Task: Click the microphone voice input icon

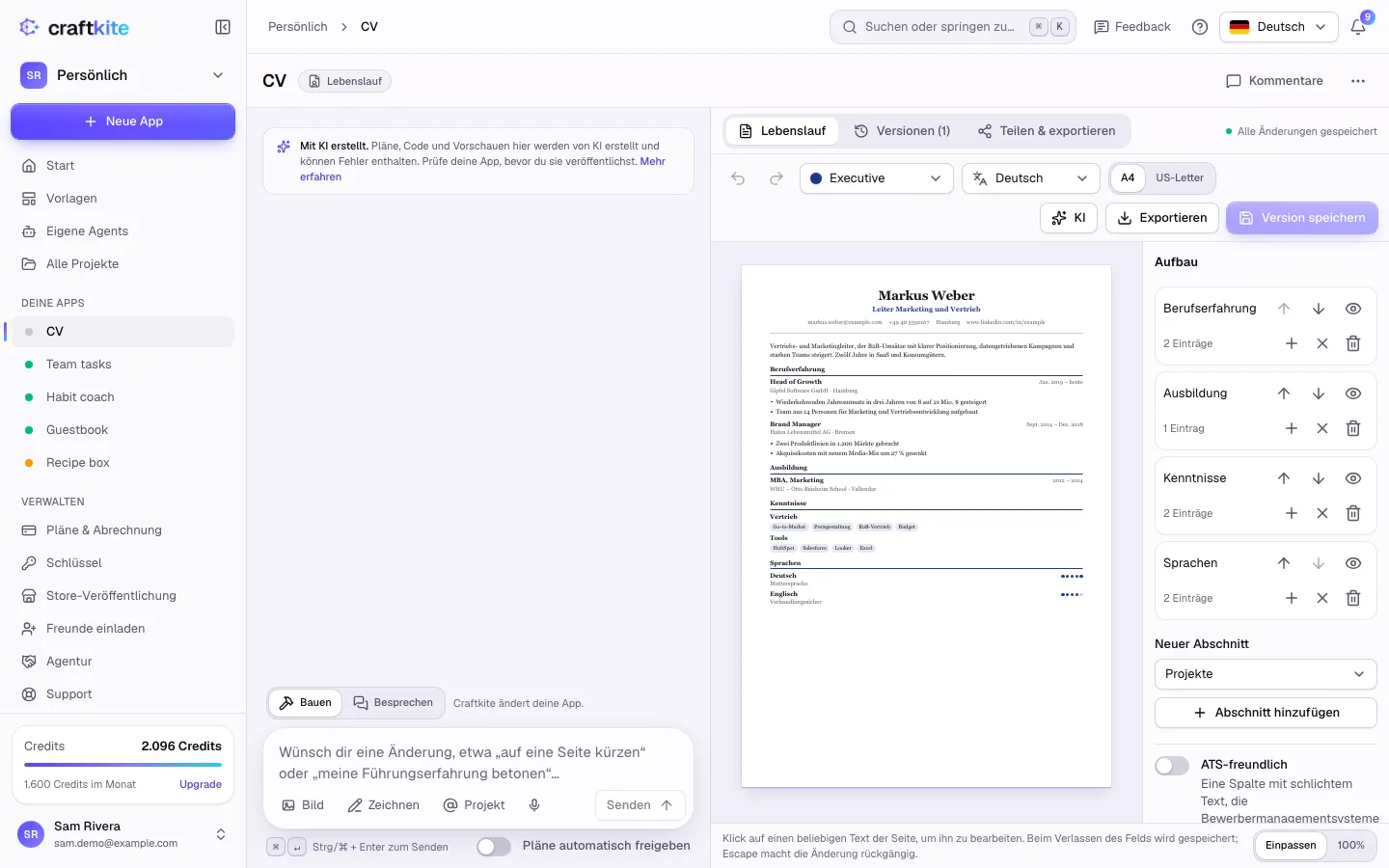Action: coord(534,805)
